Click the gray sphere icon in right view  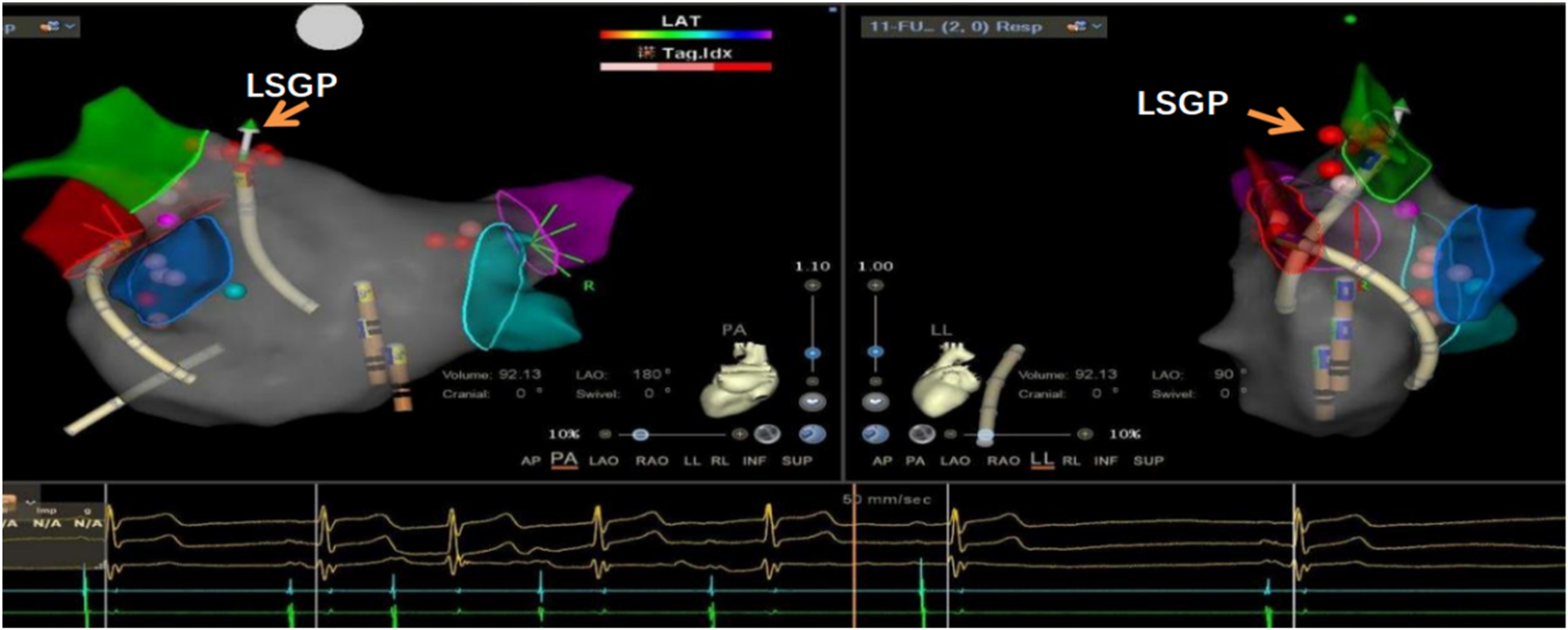[919, 434]
